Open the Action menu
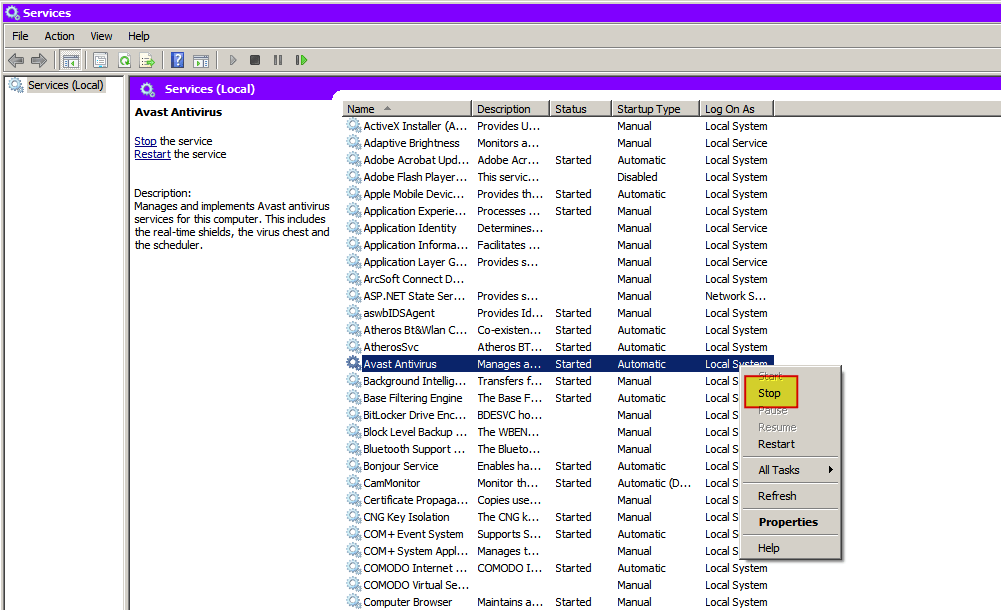1001x610 pixels. pos(59,35)
